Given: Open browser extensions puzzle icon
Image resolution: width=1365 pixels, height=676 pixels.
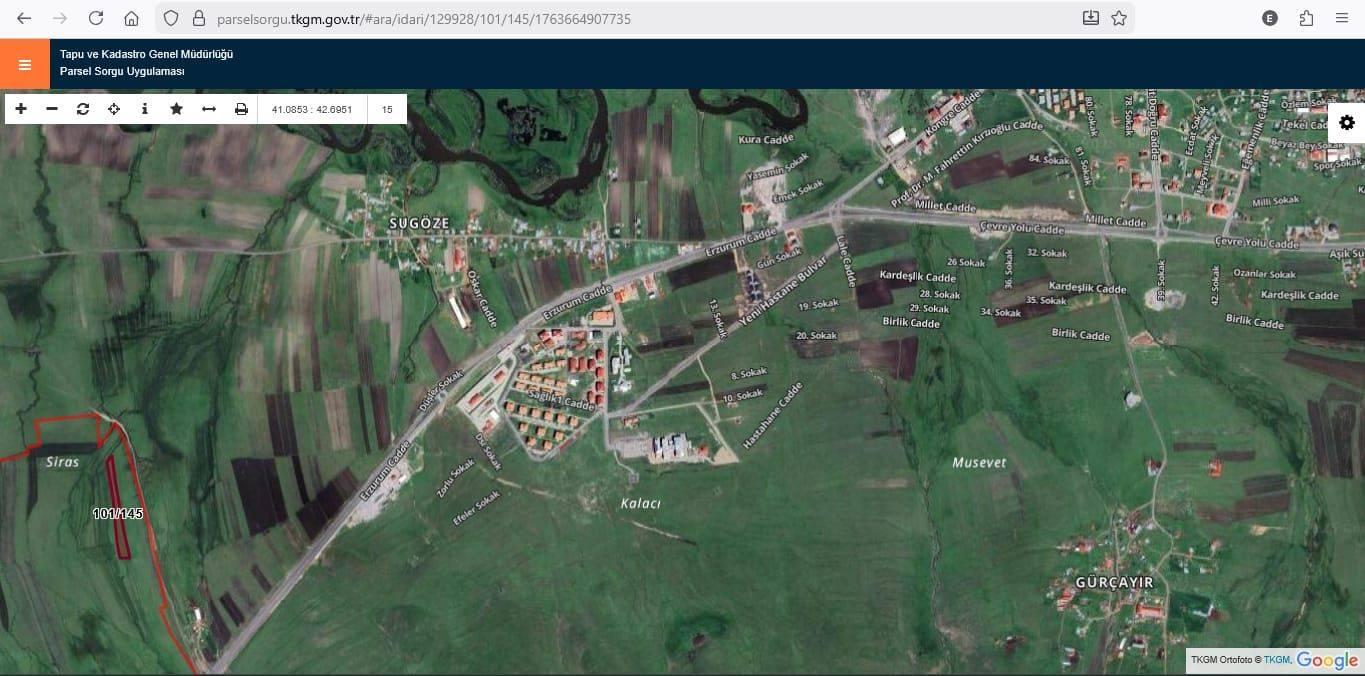Looking at the screenshot, I should 1306,18.
